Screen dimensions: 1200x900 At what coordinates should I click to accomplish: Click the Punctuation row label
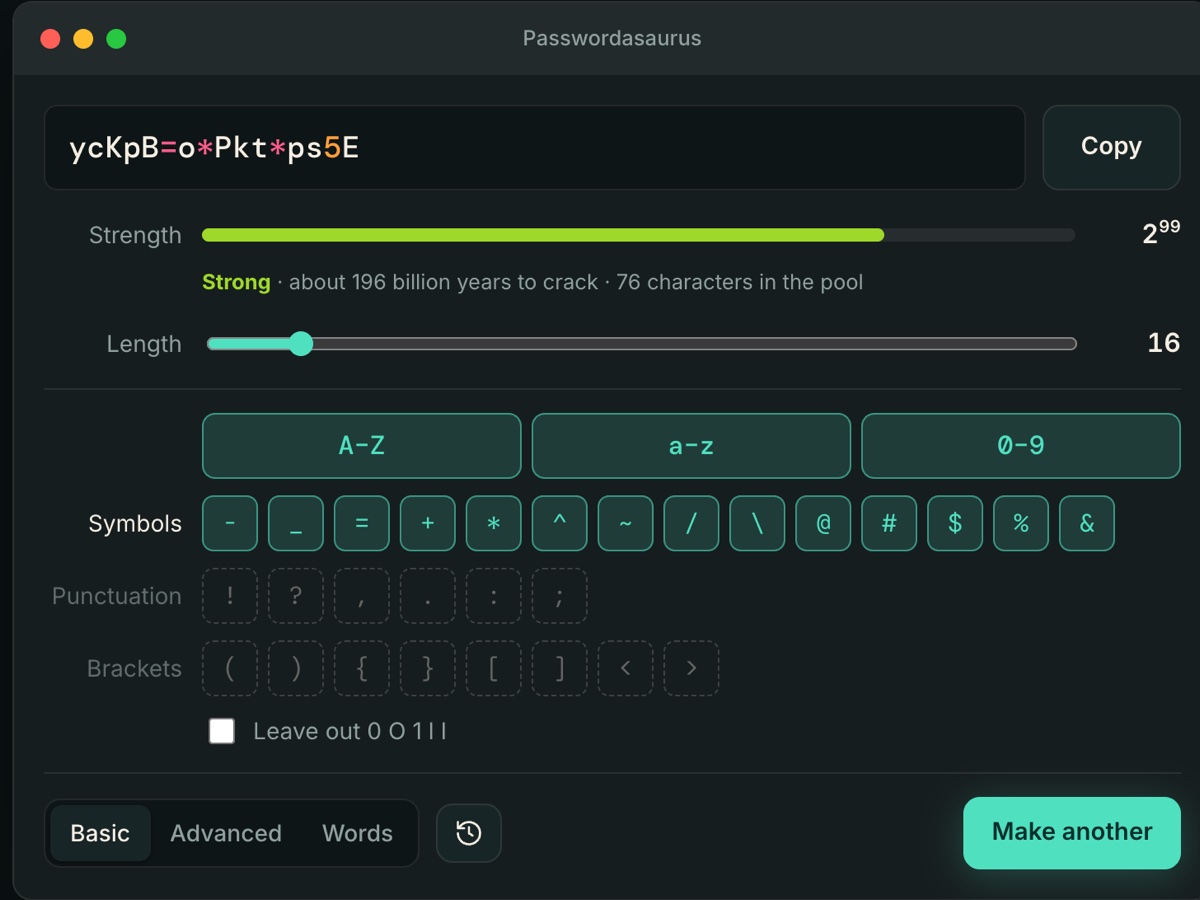click(117, 596)
